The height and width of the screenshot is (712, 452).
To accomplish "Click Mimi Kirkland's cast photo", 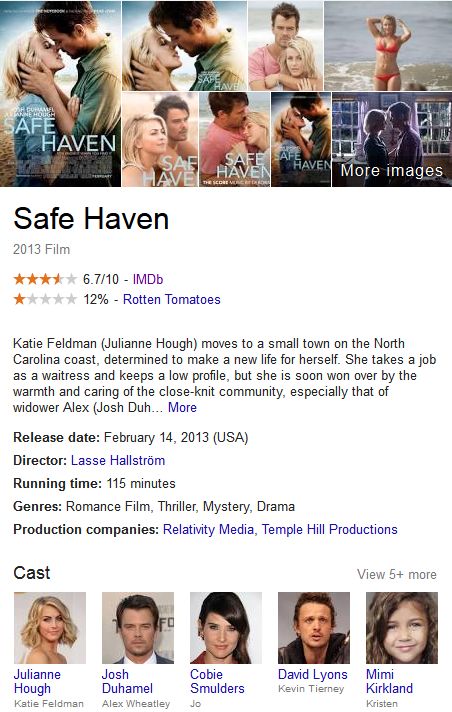I will pyautogui.click(x=402, y=628).
